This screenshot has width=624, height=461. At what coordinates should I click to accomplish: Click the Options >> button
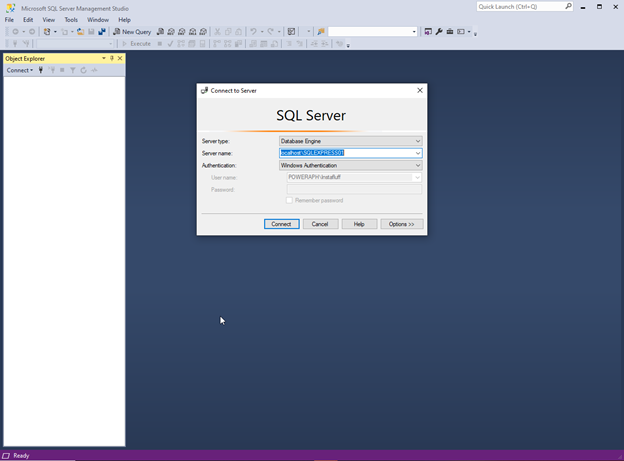402,224
